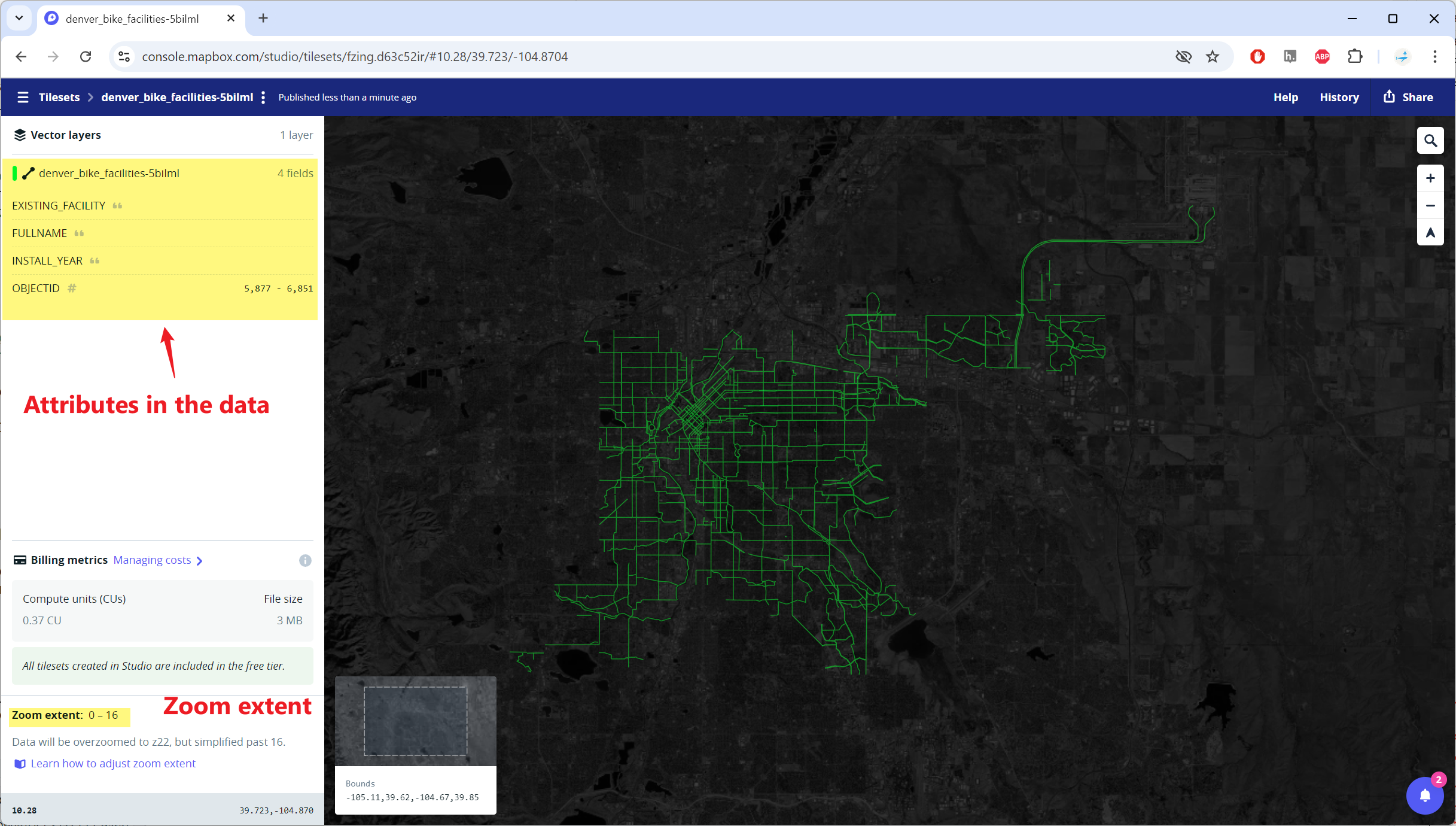Viewport: 1456px width, 826px height.
Task: Click the Vector layers stack icon
Action: coord(20,135)
